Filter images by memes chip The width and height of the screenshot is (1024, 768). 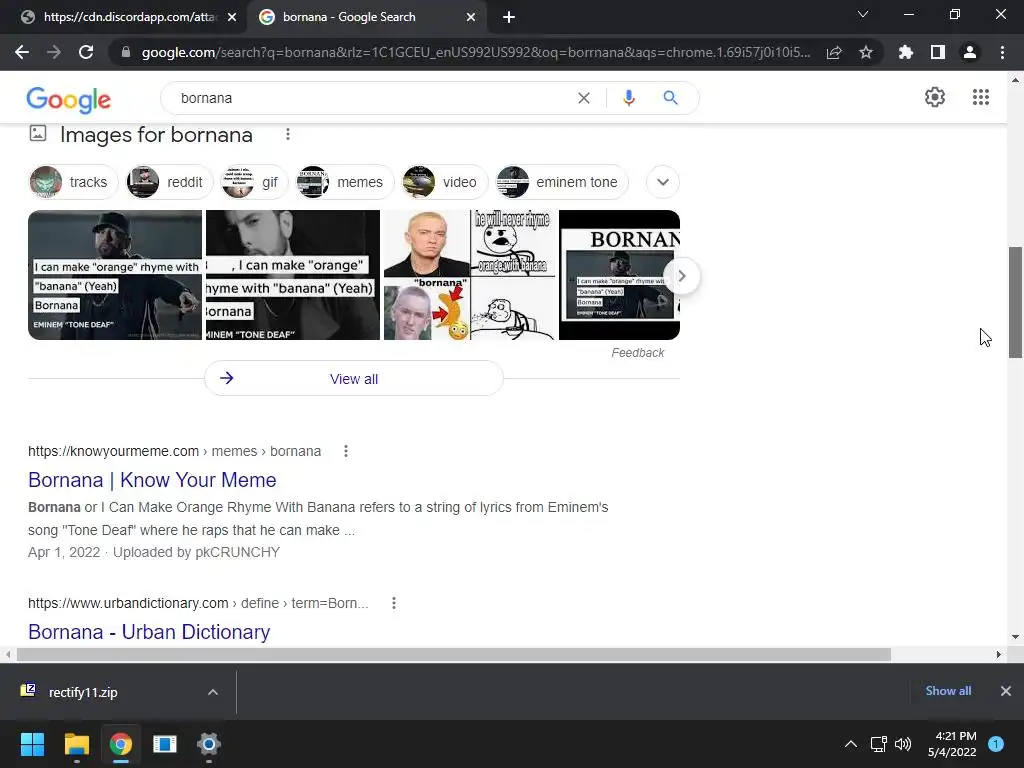click(x=345, y=182)
